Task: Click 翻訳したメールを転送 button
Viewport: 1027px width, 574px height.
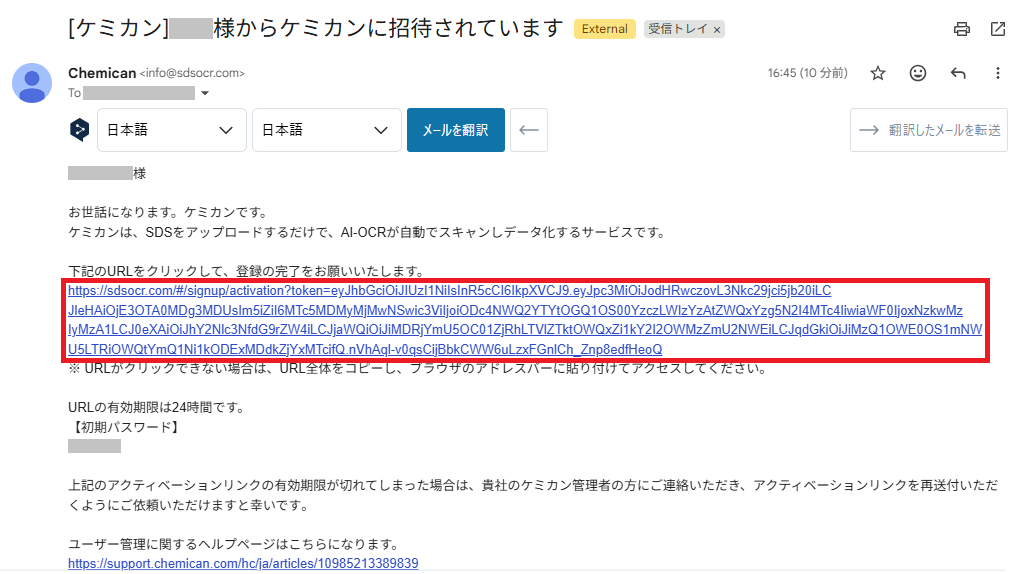Action: coord(929,130)
